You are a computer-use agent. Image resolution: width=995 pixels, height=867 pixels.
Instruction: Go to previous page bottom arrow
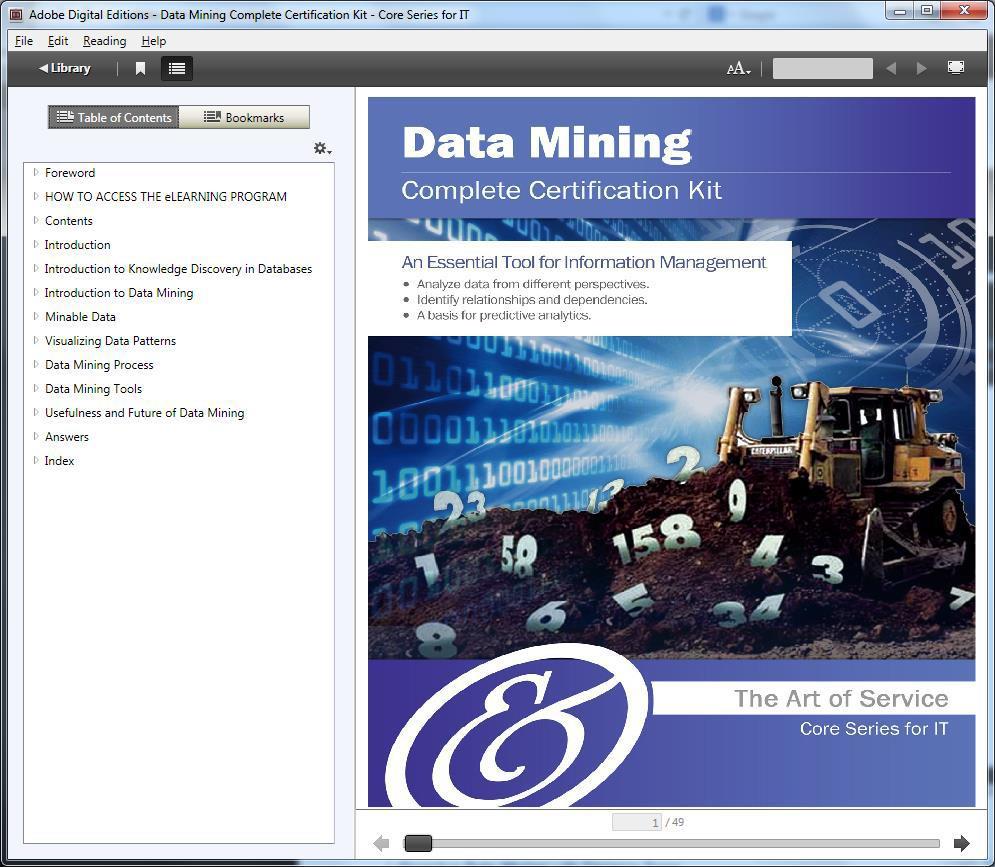pyautogui.click(x=381, y=843)
